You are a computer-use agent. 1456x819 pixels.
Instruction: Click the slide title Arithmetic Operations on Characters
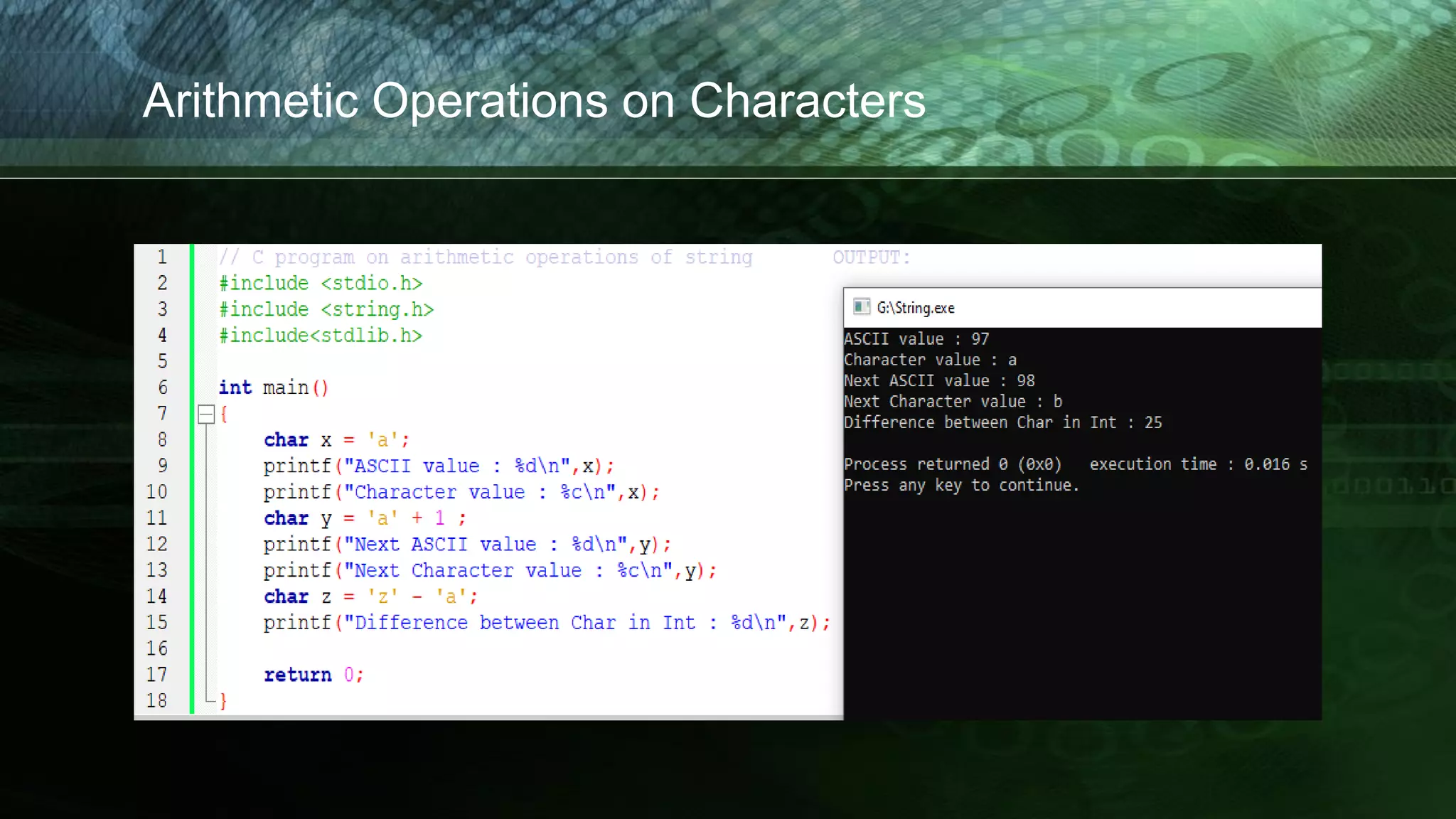click(x=533, y=100)
